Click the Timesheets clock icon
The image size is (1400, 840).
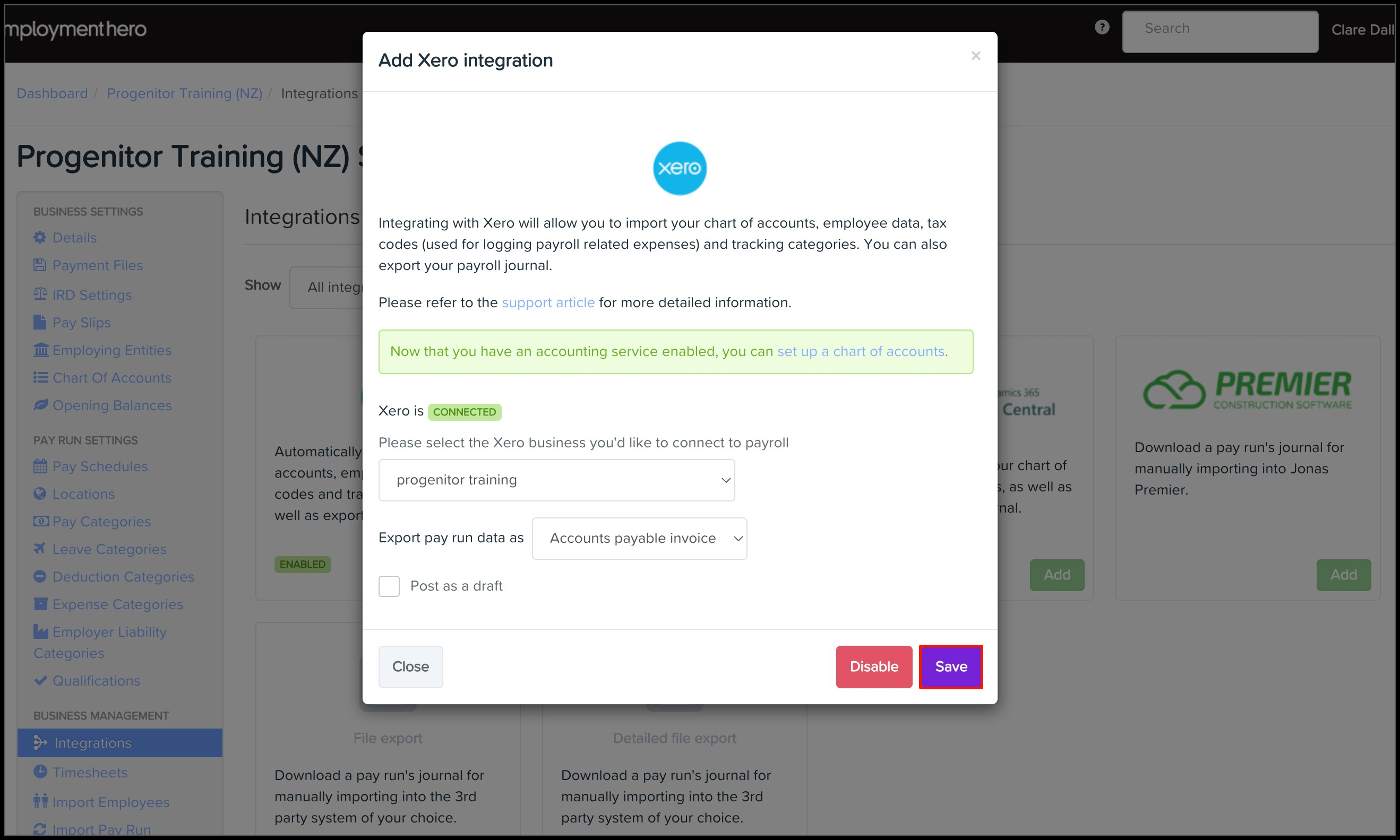(40, 772)
